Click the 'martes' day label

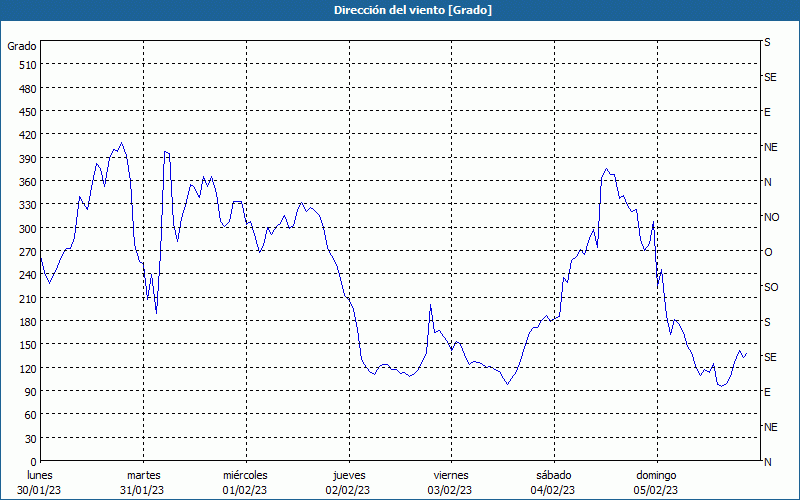(143, 475)
